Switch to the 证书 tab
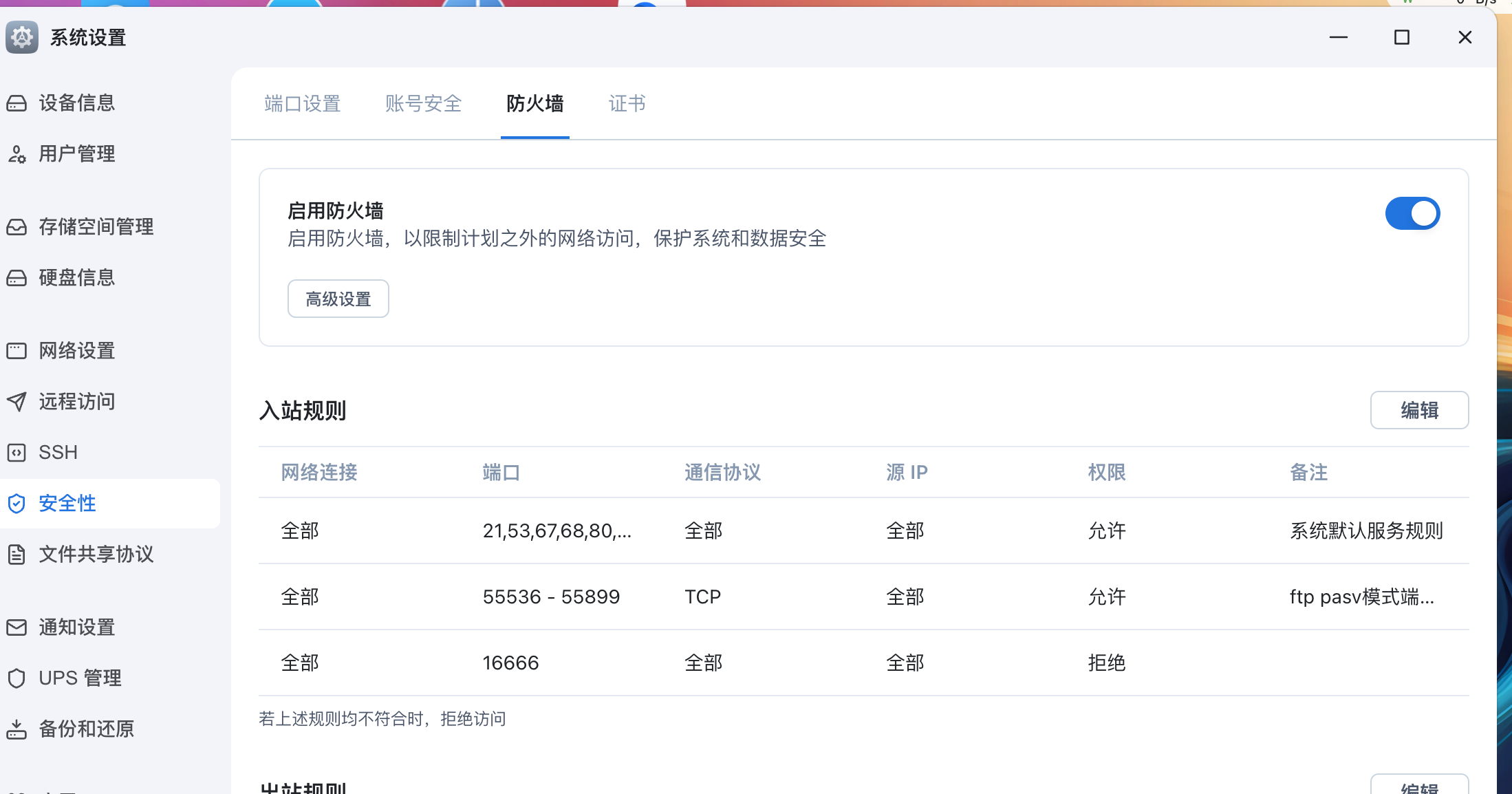 627,104
